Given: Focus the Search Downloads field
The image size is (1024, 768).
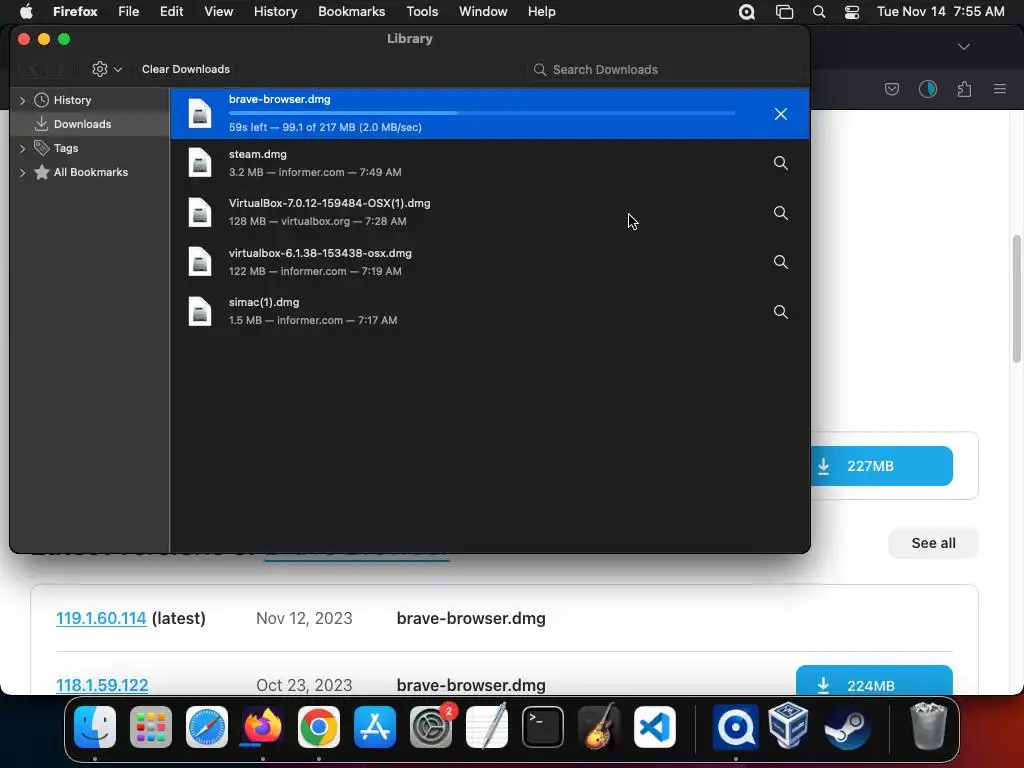Looking at the screenshot, I should (664, 70).
